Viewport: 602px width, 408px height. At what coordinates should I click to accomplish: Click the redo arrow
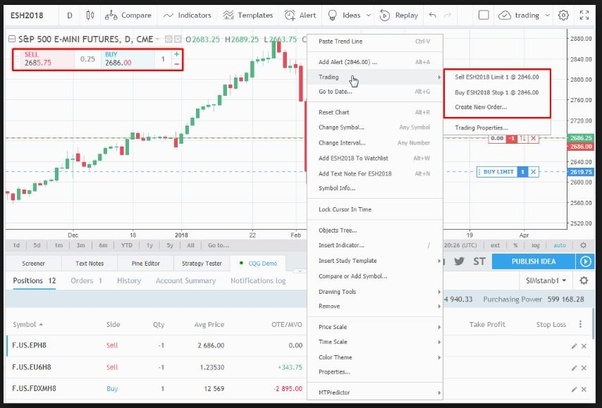[447, 15]
